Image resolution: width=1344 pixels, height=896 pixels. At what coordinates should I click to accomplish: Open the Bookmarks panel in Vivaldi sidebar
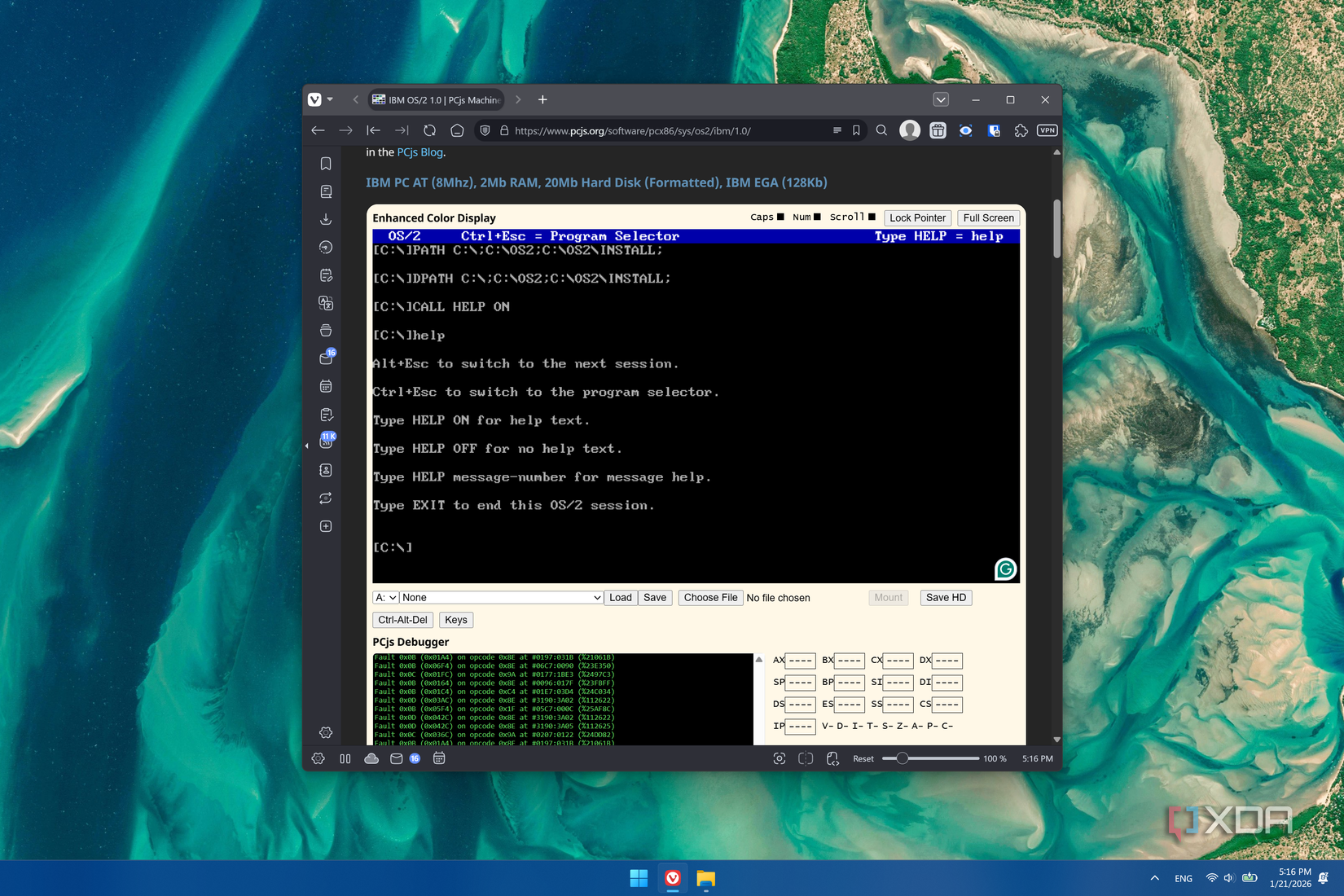[x=326, y=163]
